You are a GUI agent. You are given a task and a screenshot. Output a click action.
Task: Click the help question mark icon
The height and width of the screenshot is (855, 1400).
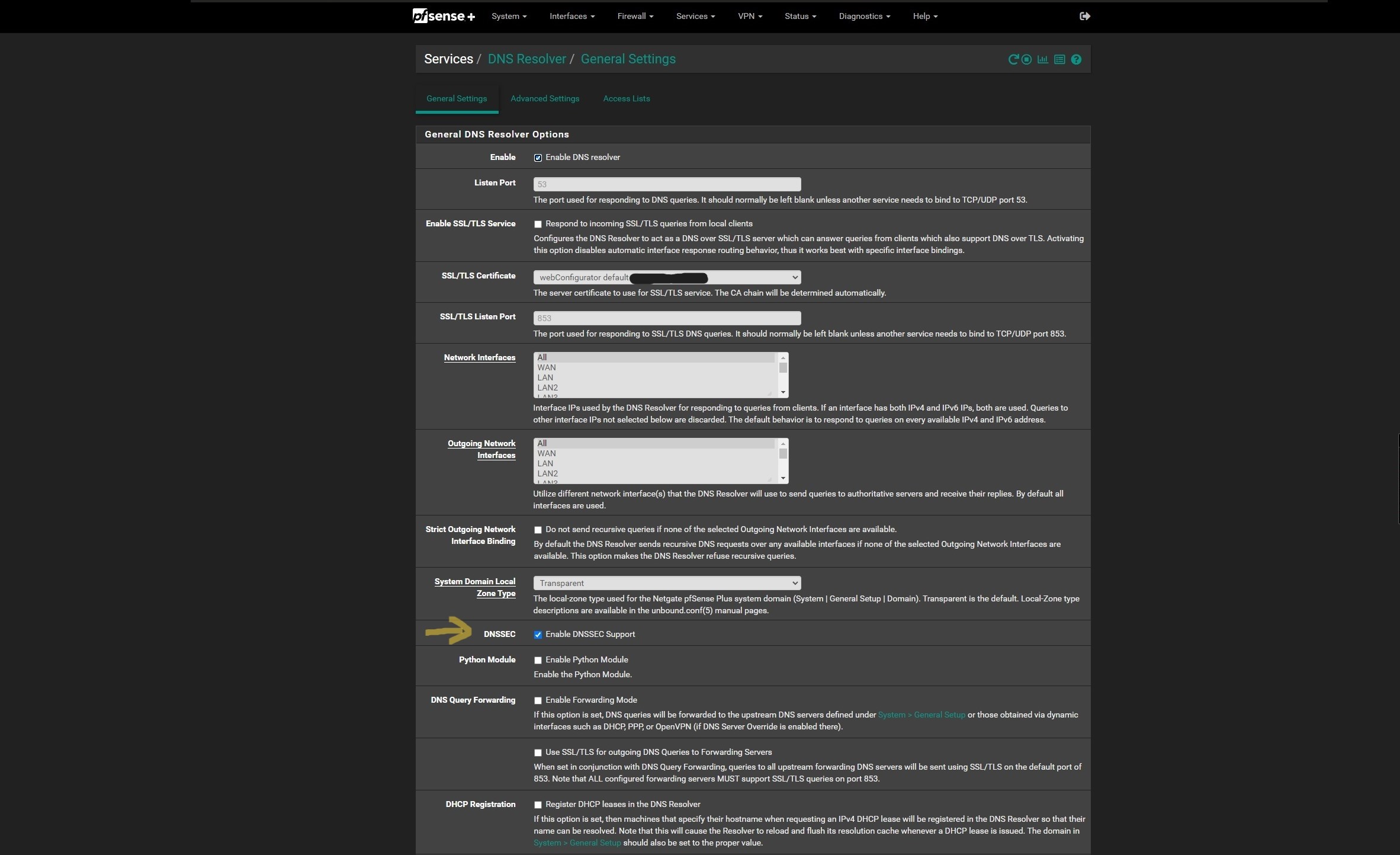1076,59
